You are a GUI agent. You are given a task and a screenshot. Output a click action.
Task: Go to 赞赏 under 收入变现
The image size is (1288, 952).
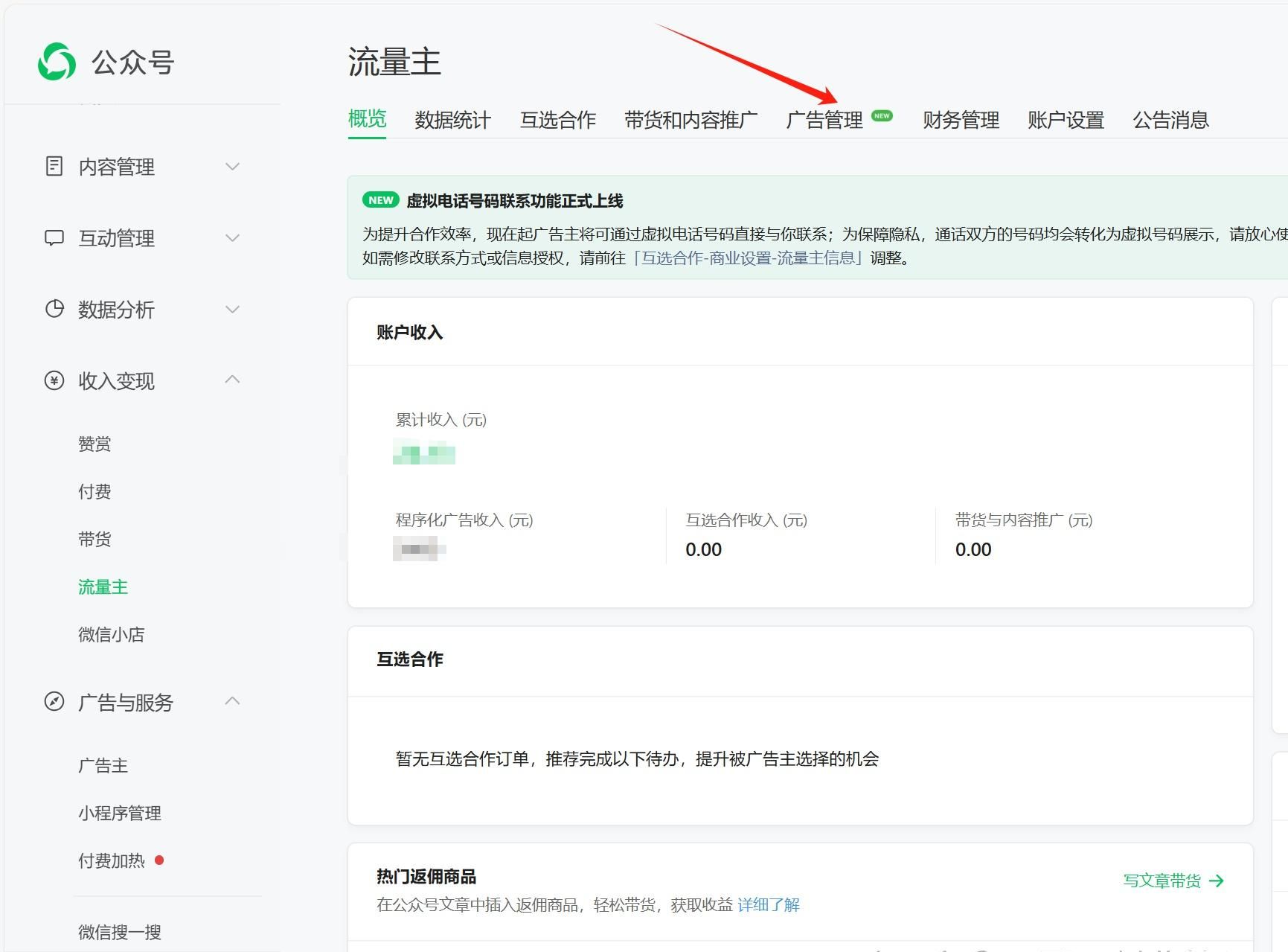coord(94,444)
